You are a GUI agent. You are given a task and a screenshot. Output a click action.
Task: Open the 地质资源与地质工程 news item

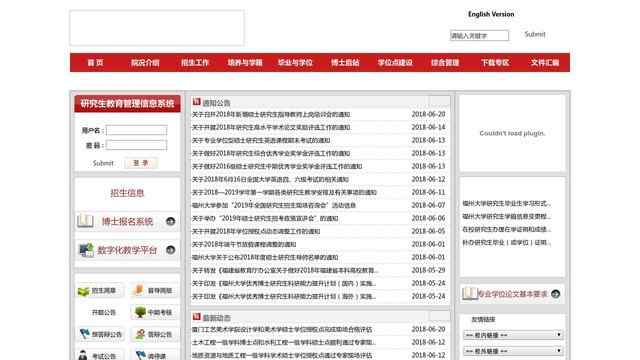pyautogui.click(x=282, y=355)
